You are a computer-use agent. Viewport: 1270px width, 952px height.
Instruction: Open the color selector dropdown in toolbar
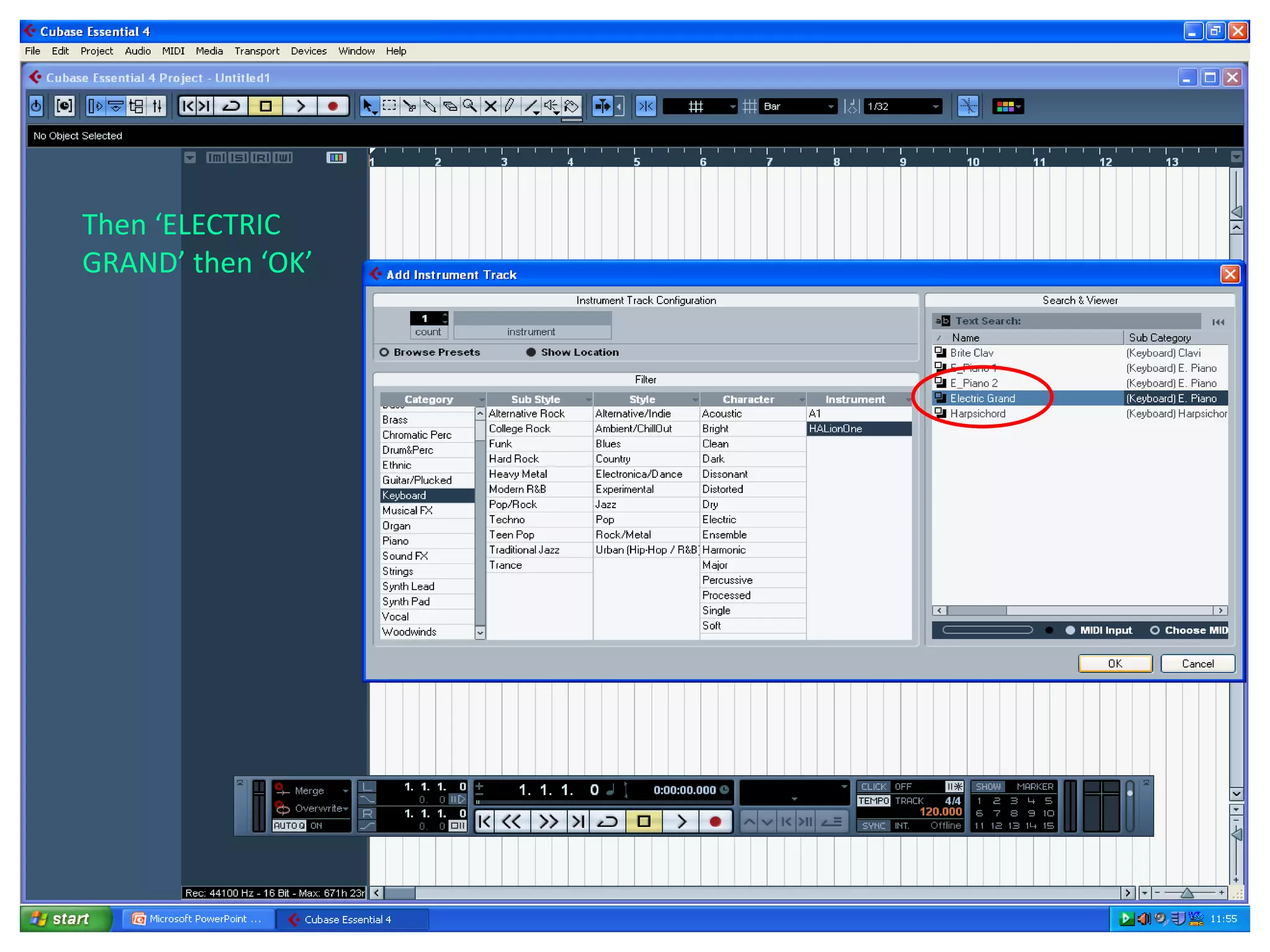pyautogui.click(x=1008, y=107)
